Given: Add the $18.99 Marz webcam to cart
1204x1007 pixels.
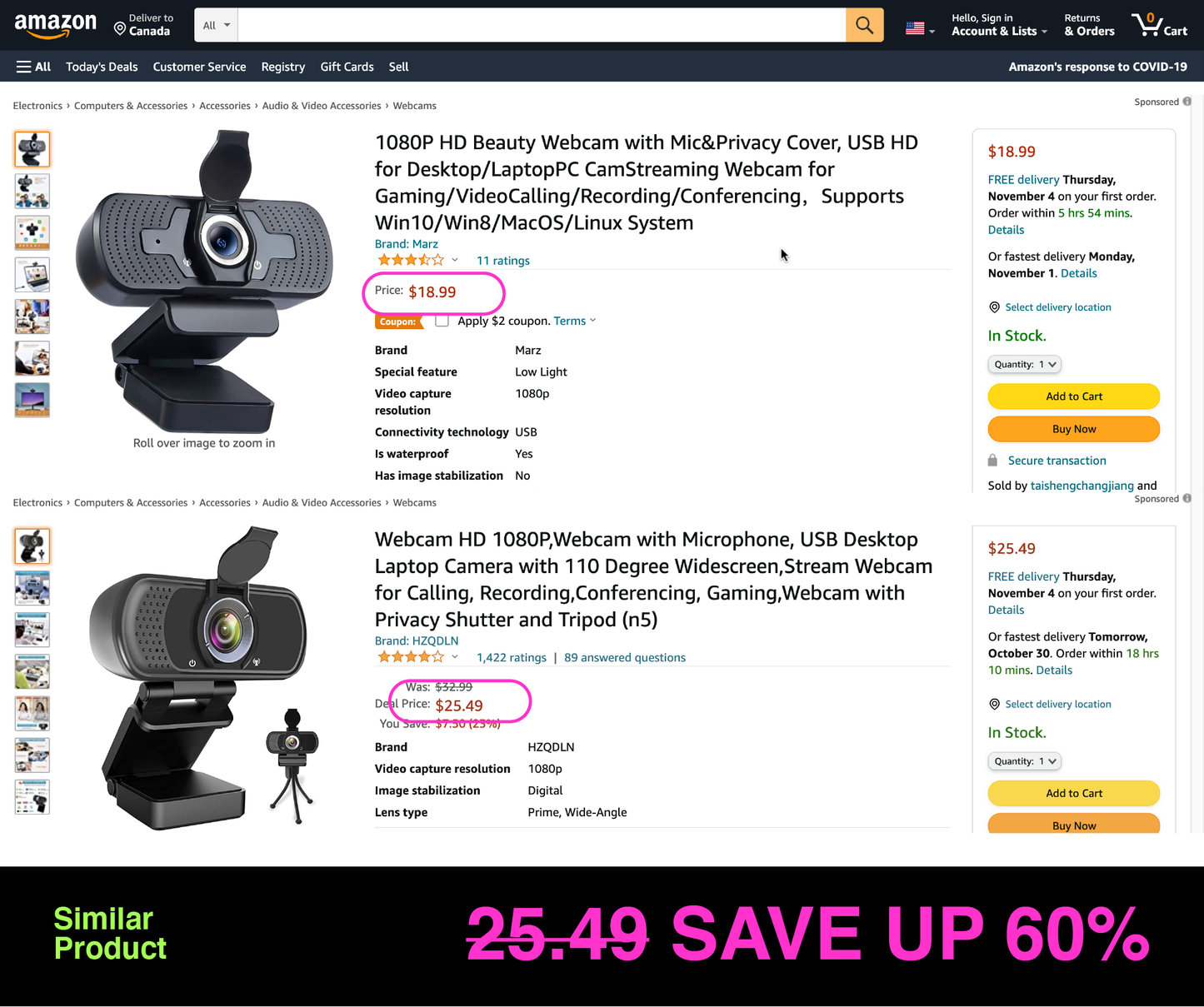Looking at the screenshot, I should (x=1074, y=396).
